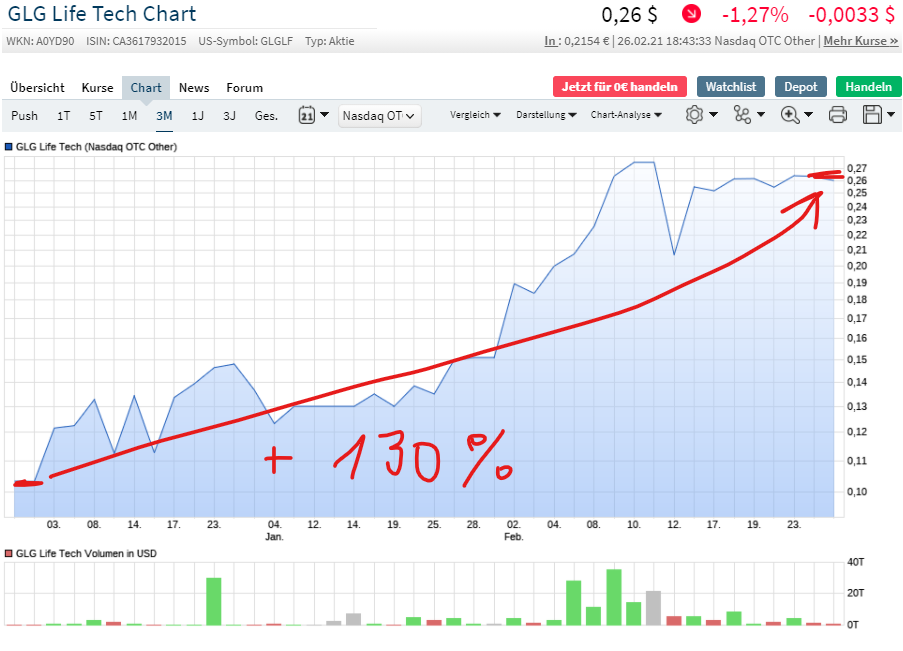The image size is (903, 651).
Task: Select the 3M time range
Action: point(164,116)
